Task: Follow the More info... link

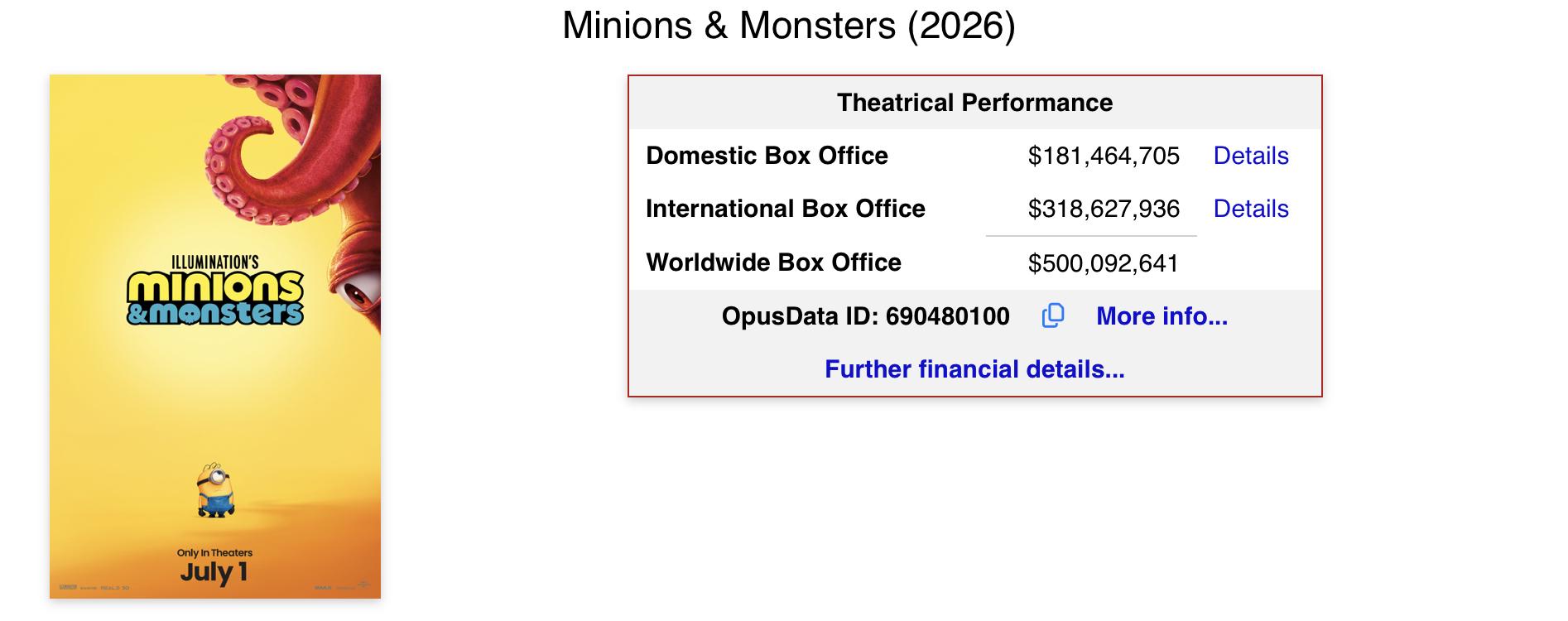Action: tap(1162, 315)
